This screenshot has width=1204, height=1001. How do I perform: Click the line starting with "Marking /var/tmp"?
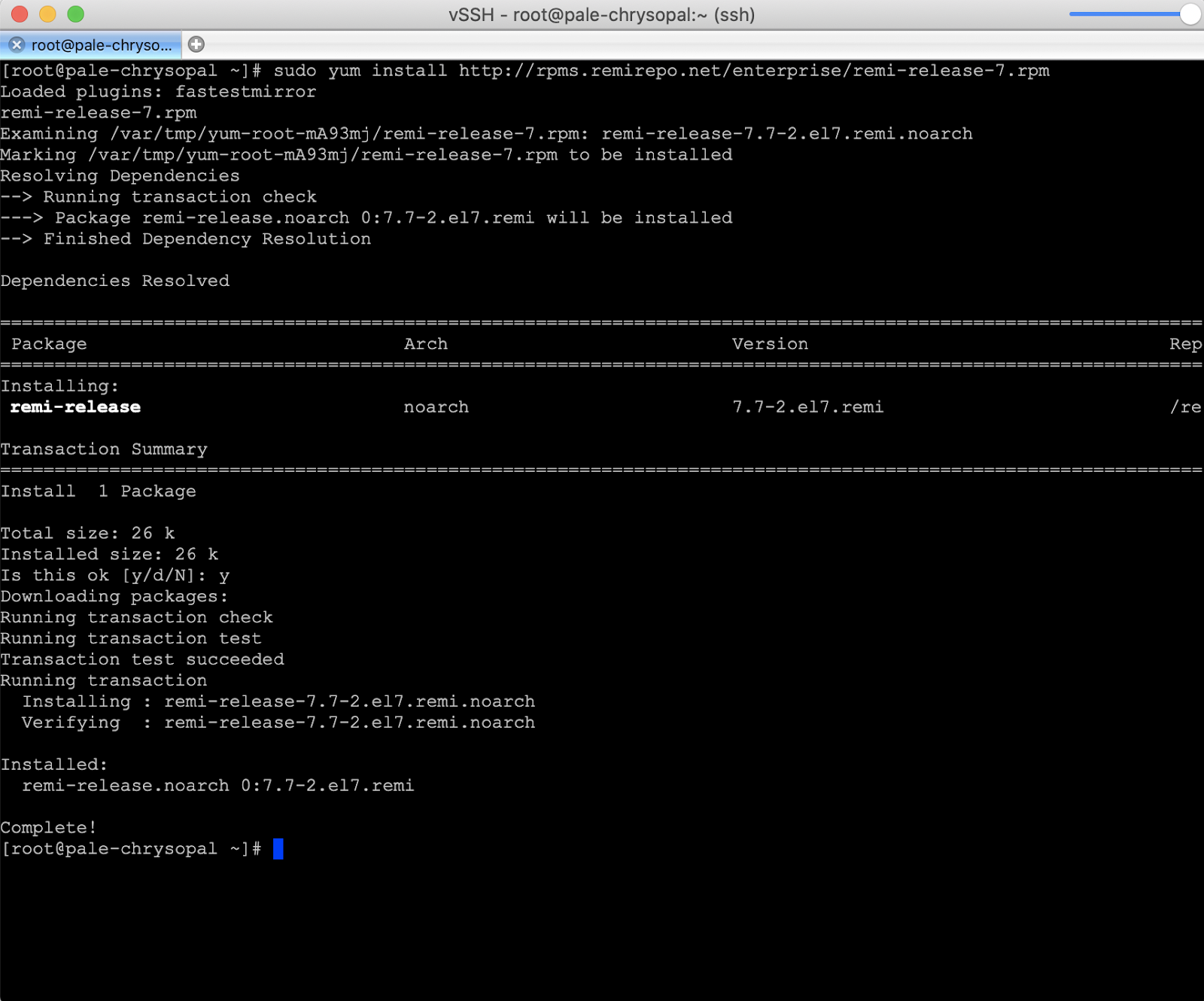pyautogui.click(x=366, y=155)
